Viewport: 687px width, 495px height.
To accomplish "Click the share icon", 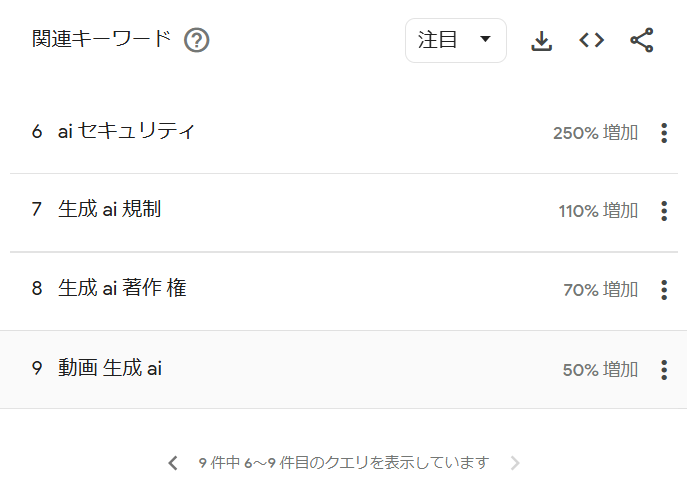I will click(642, 40).
